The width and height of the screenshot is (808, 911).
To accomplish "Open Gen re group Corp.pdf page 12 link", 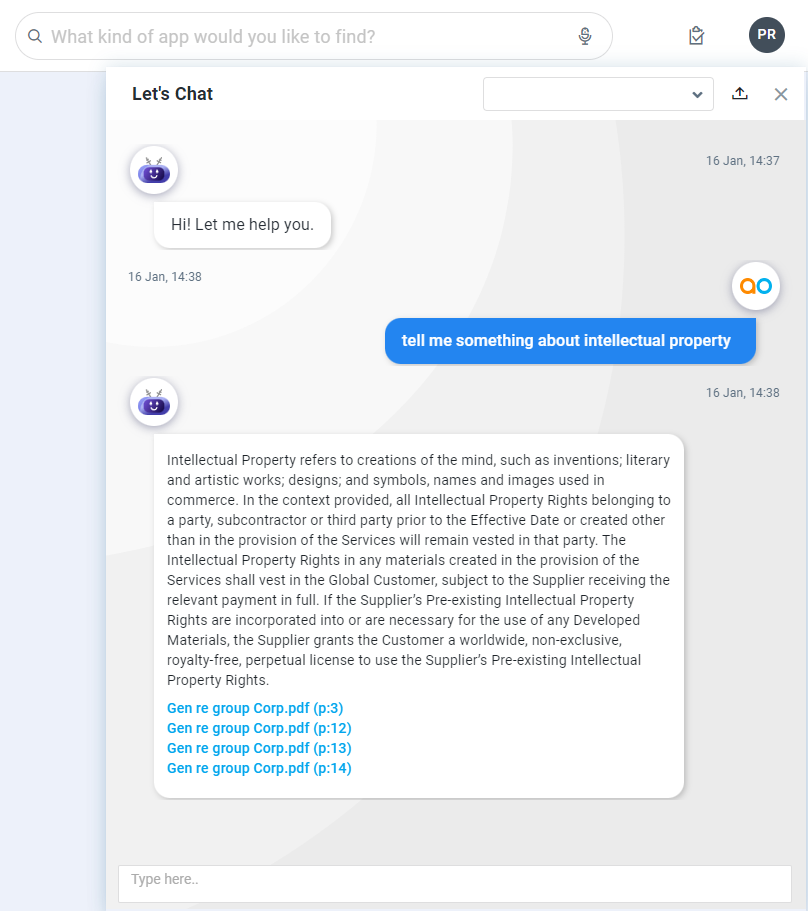I will (x=259, y=728).
